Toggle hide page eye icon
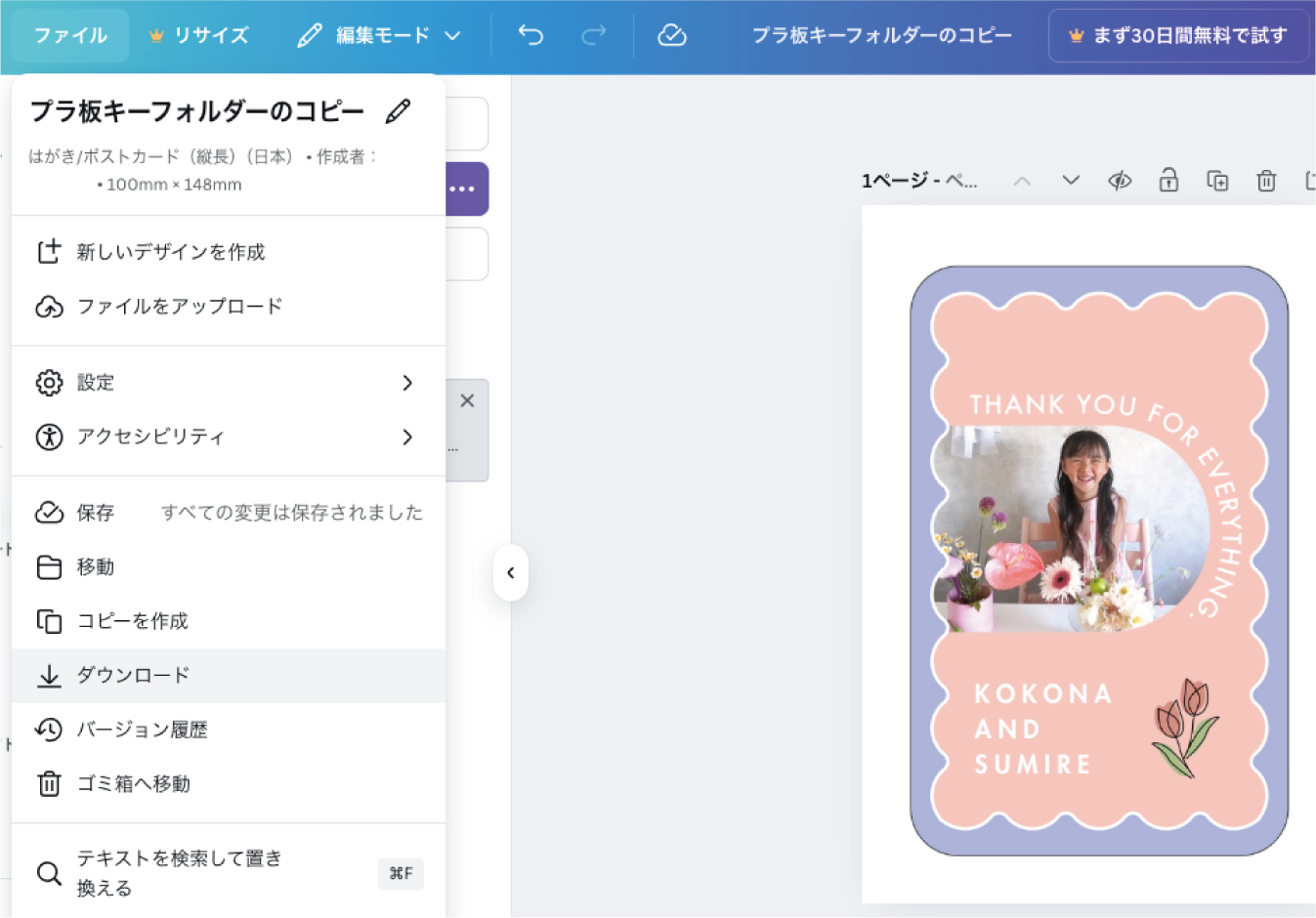1316x918 pixels. point(1120,181)
